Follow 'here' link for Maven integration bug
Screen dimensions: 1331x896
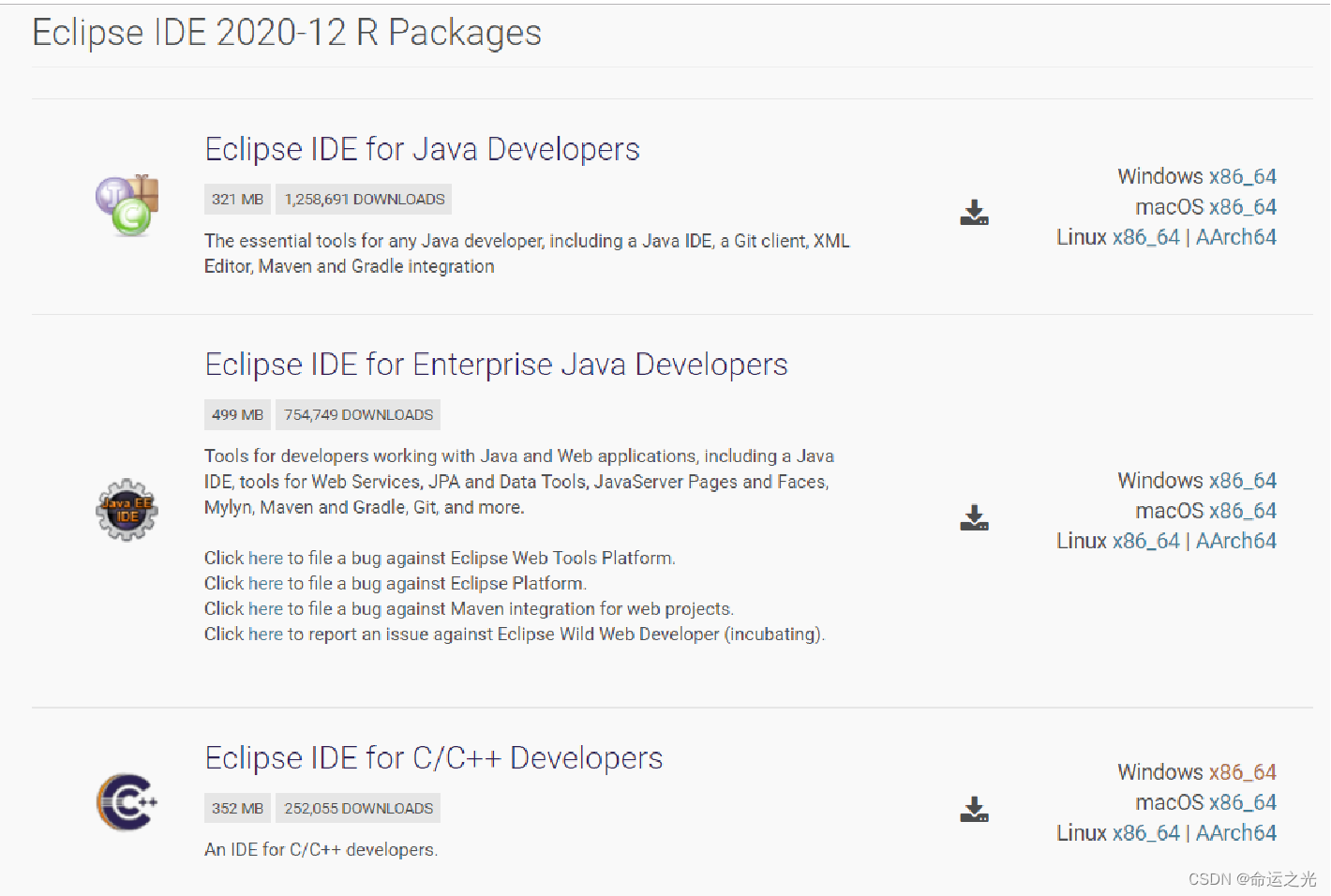pyautogui.click(x=265, y=608)
